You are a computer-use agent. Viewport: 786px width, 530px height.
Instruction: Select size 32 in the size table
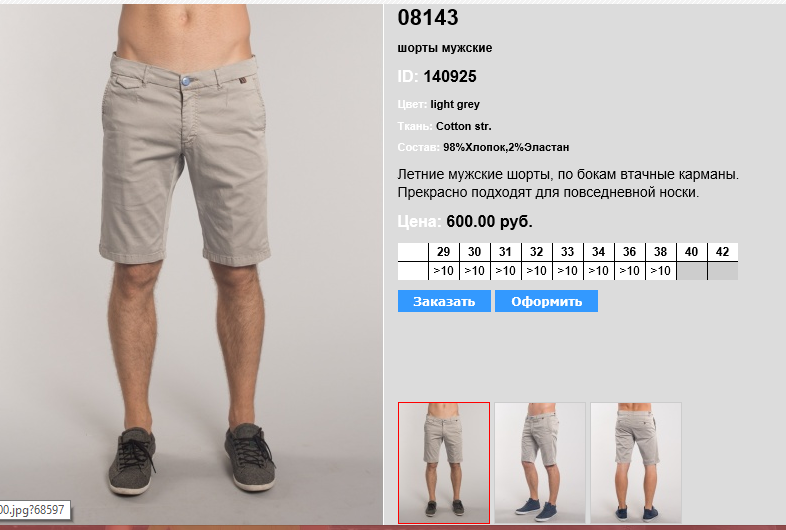(536, 252)
